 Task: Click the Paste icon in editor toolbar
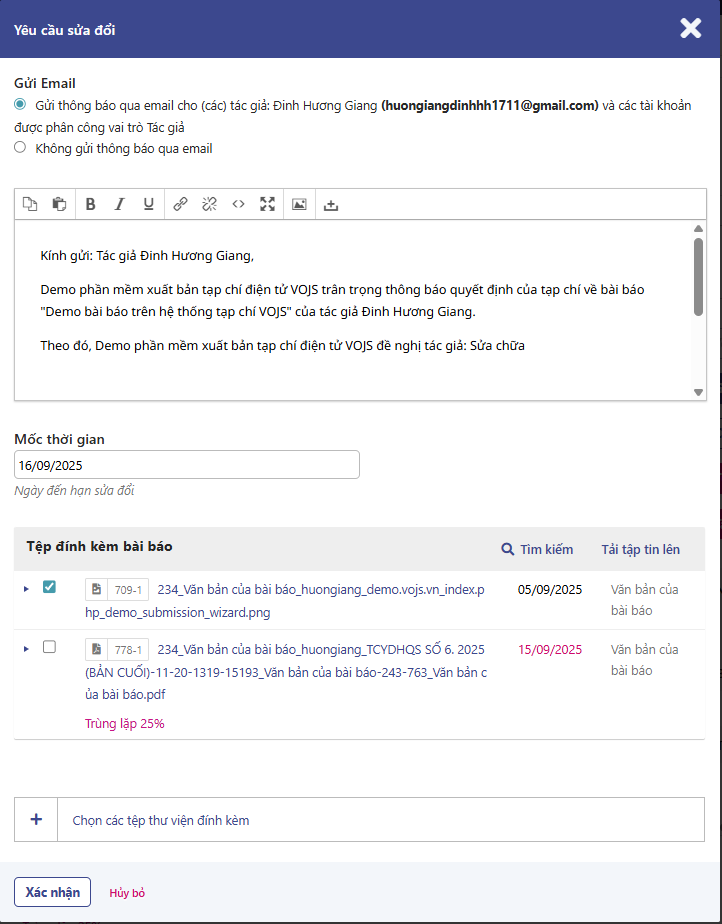59,204
